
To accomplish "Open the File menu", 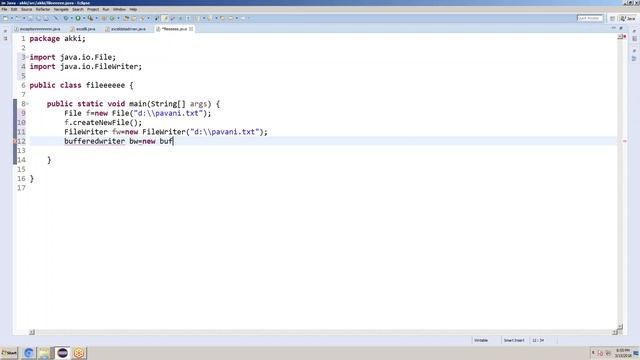I will pyautogui.click(x=4, y=9).
